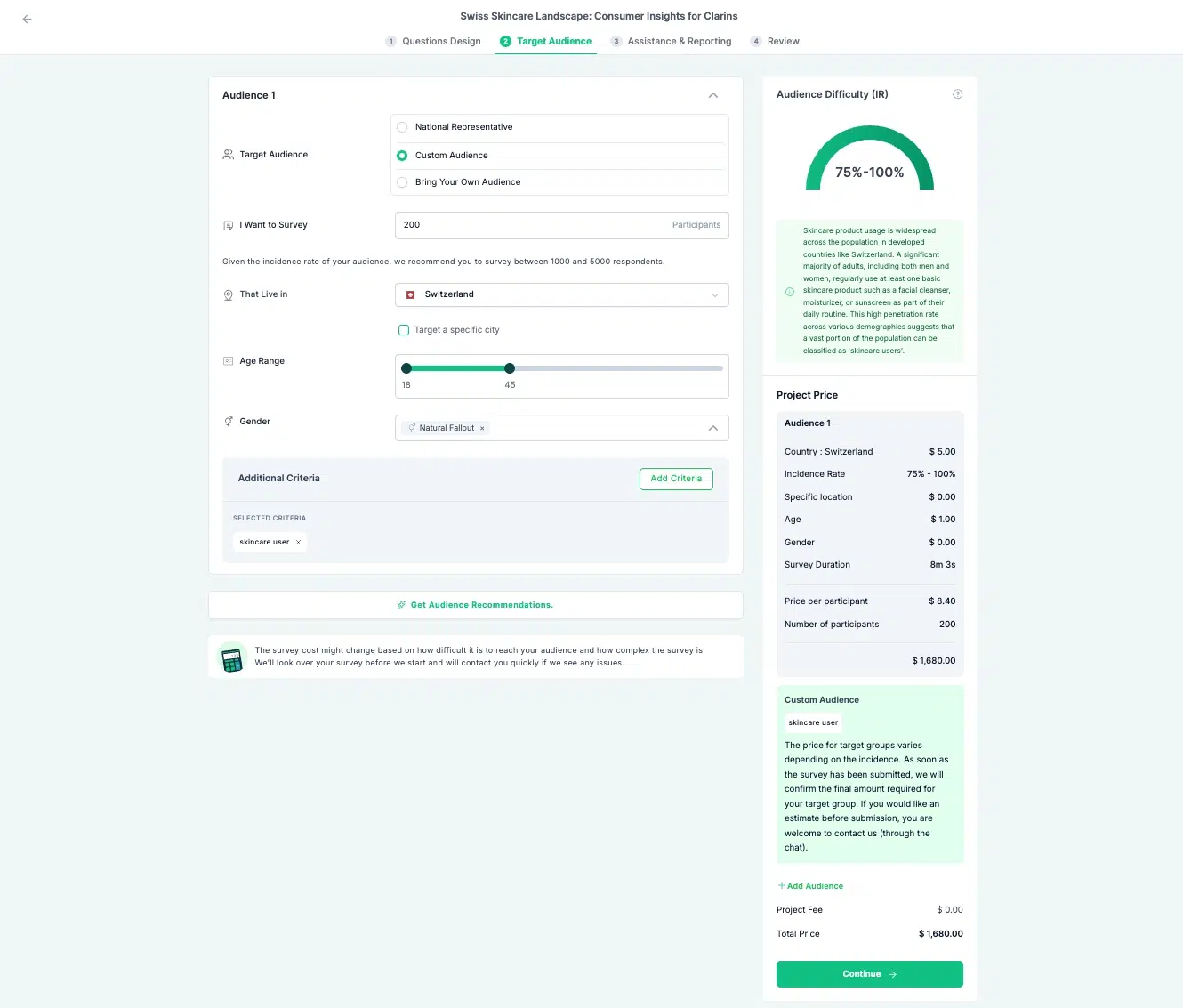Image resolution: width=1183 pixels, height=1008 pixels.
Task: Open the Switzerland country dropdown
Action: (x=561, y=294)
